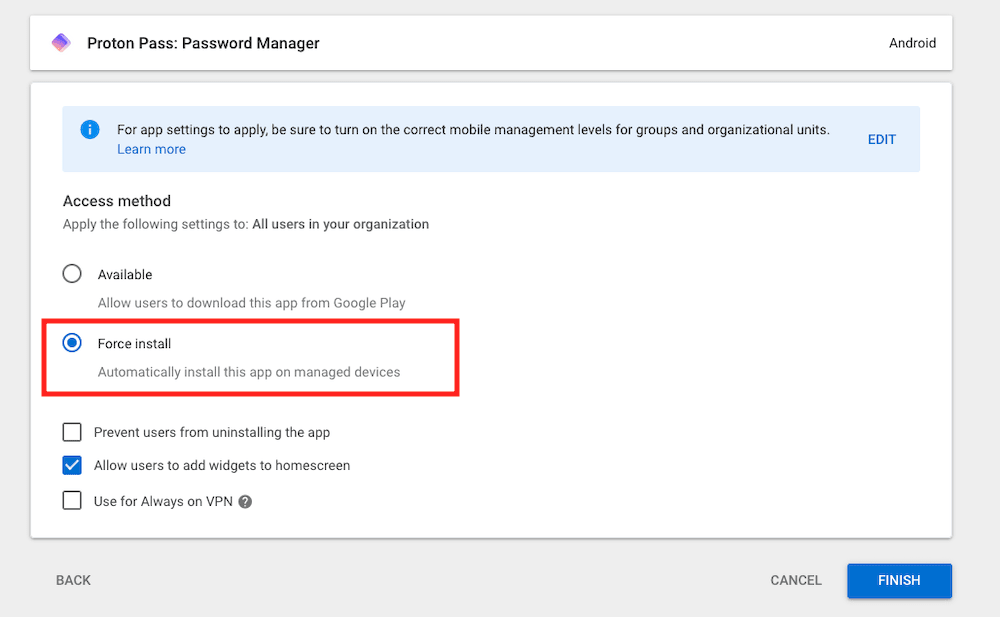1000x617 pixels.
Task: Click the Access method heading
Action: 116,200
